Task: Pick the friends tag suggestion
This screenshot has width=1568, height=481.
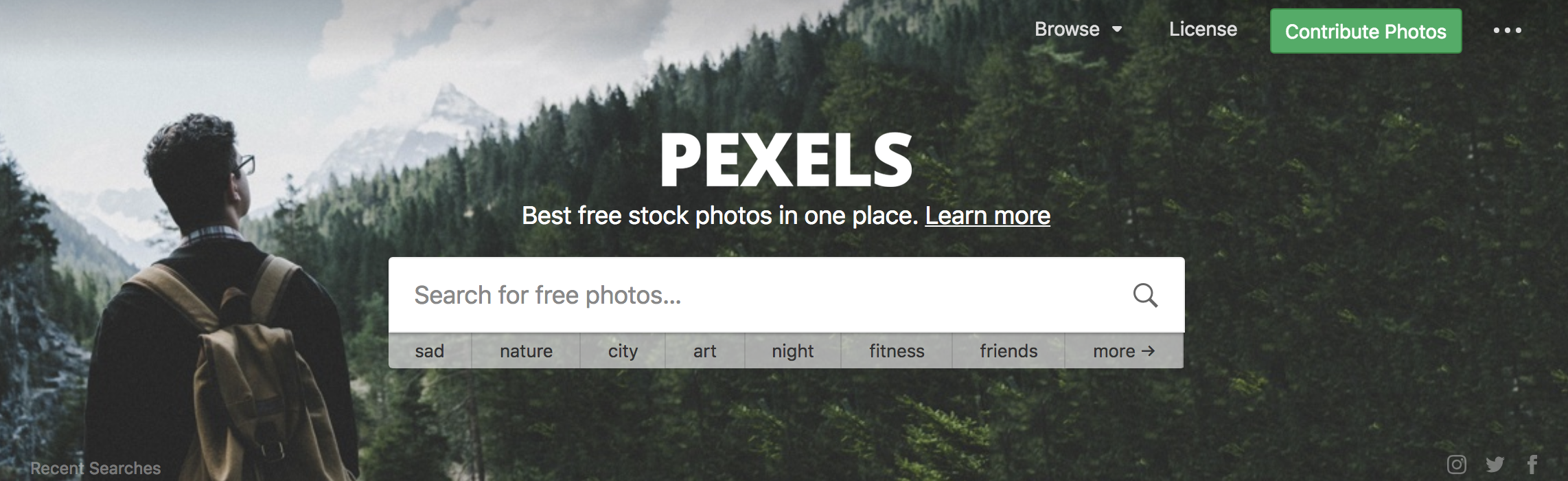Action: [1008, 351]
